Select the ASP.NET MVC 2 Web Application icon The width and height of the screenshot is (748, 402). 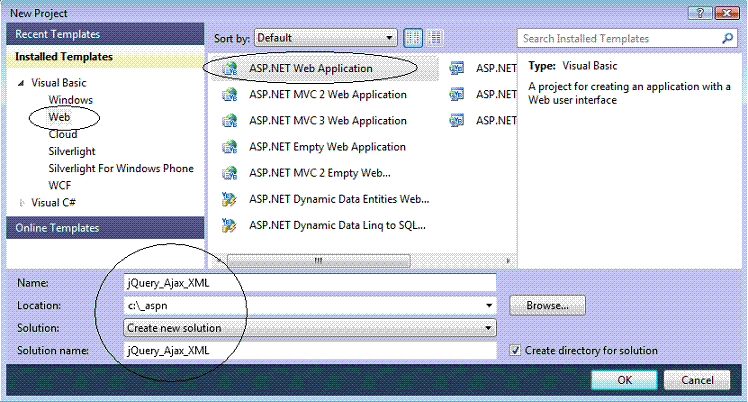[229, 95]
